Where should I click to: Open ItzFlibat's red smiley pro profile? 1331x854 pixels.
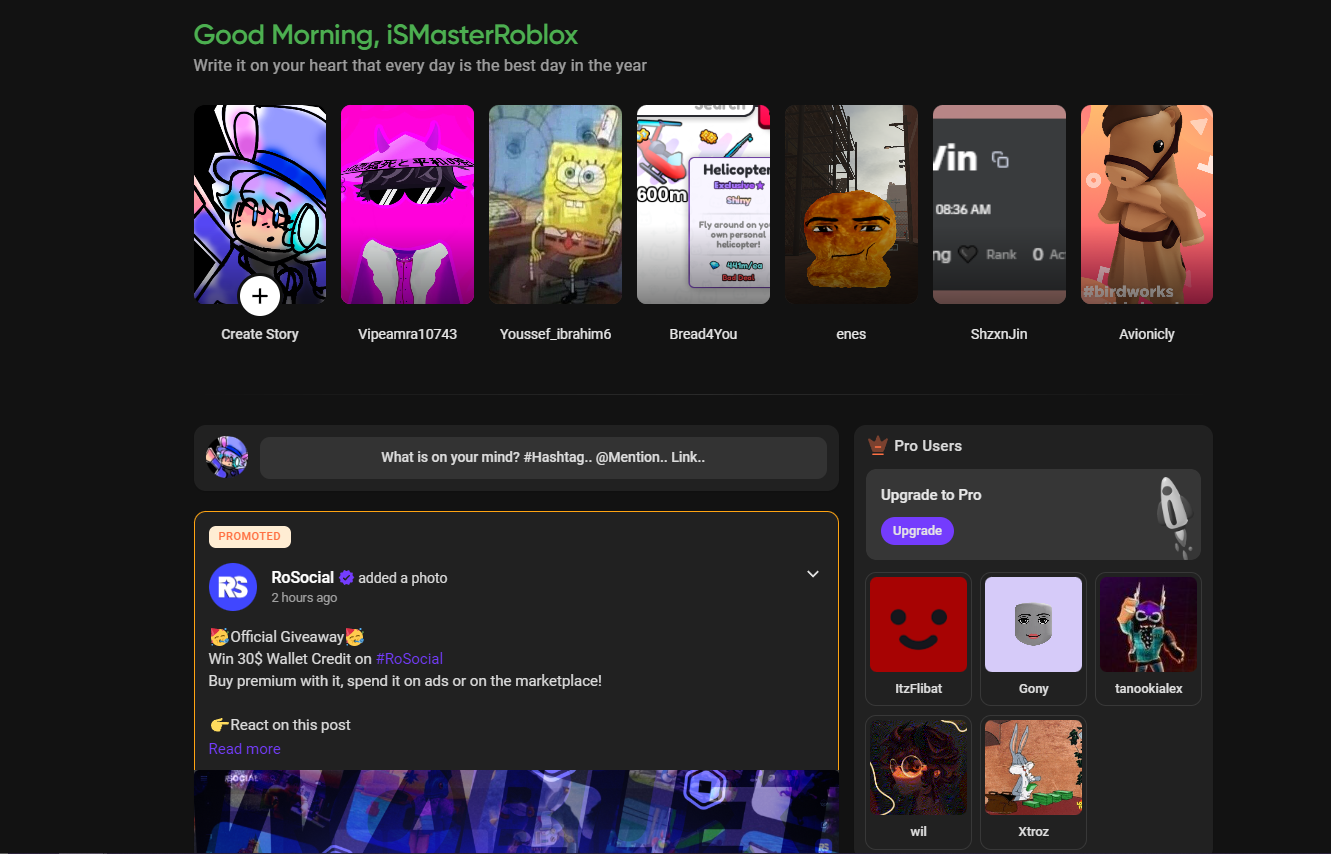pyautogui.click(x=918, y=638)
